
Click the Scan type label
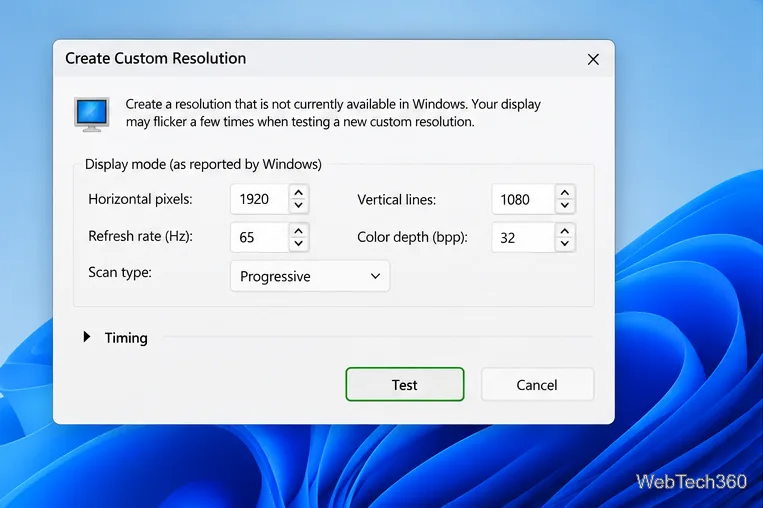[120, 272]
